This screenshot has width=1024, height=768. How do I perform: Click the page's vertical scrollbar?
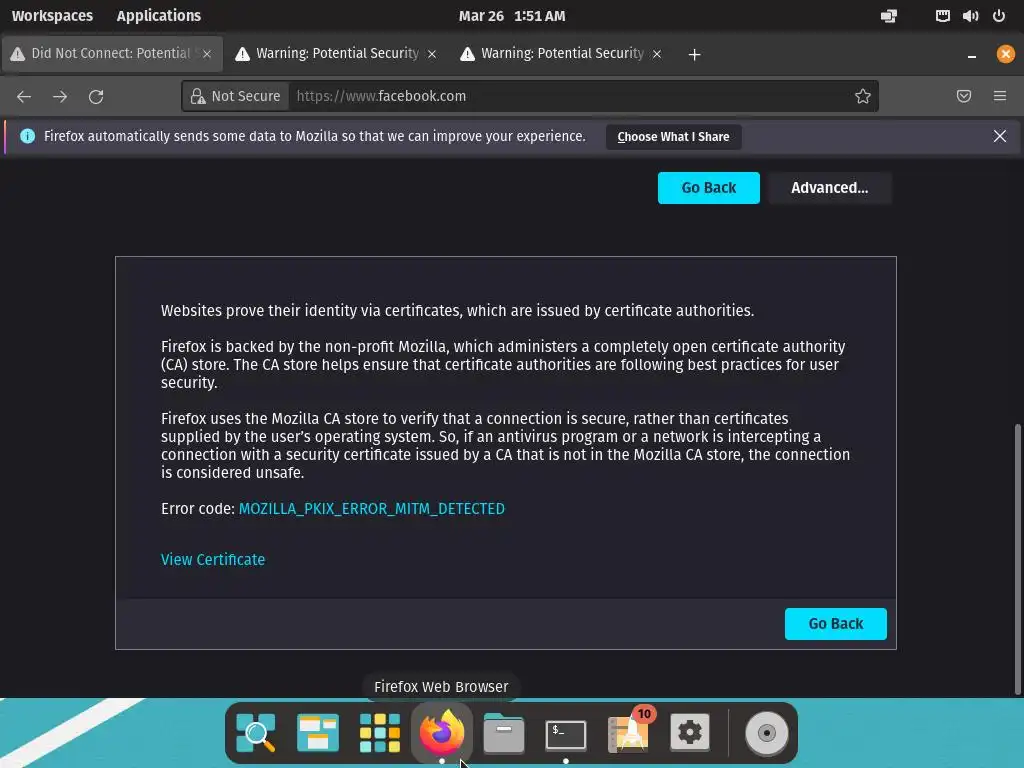click(x=1017, y=558)
